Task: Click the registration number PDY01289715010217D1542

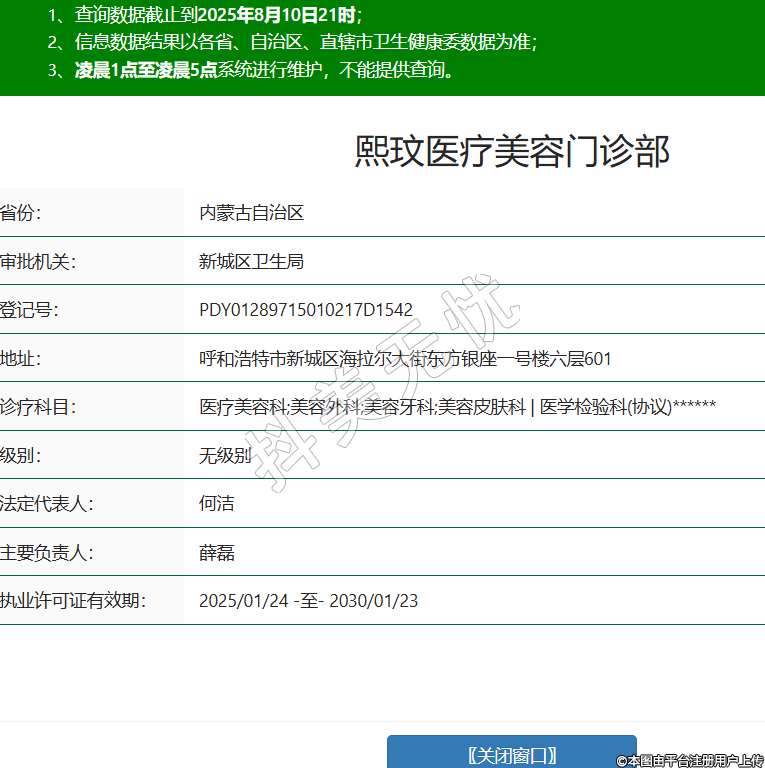Action: coord(306,310)
